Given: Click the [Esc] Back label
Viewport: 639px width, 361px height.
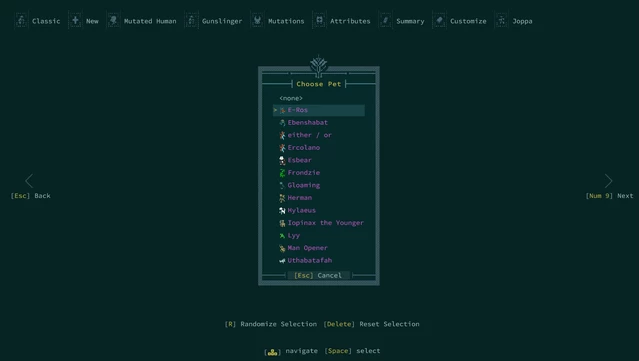Looking at the screenshot, I should 31,196.
